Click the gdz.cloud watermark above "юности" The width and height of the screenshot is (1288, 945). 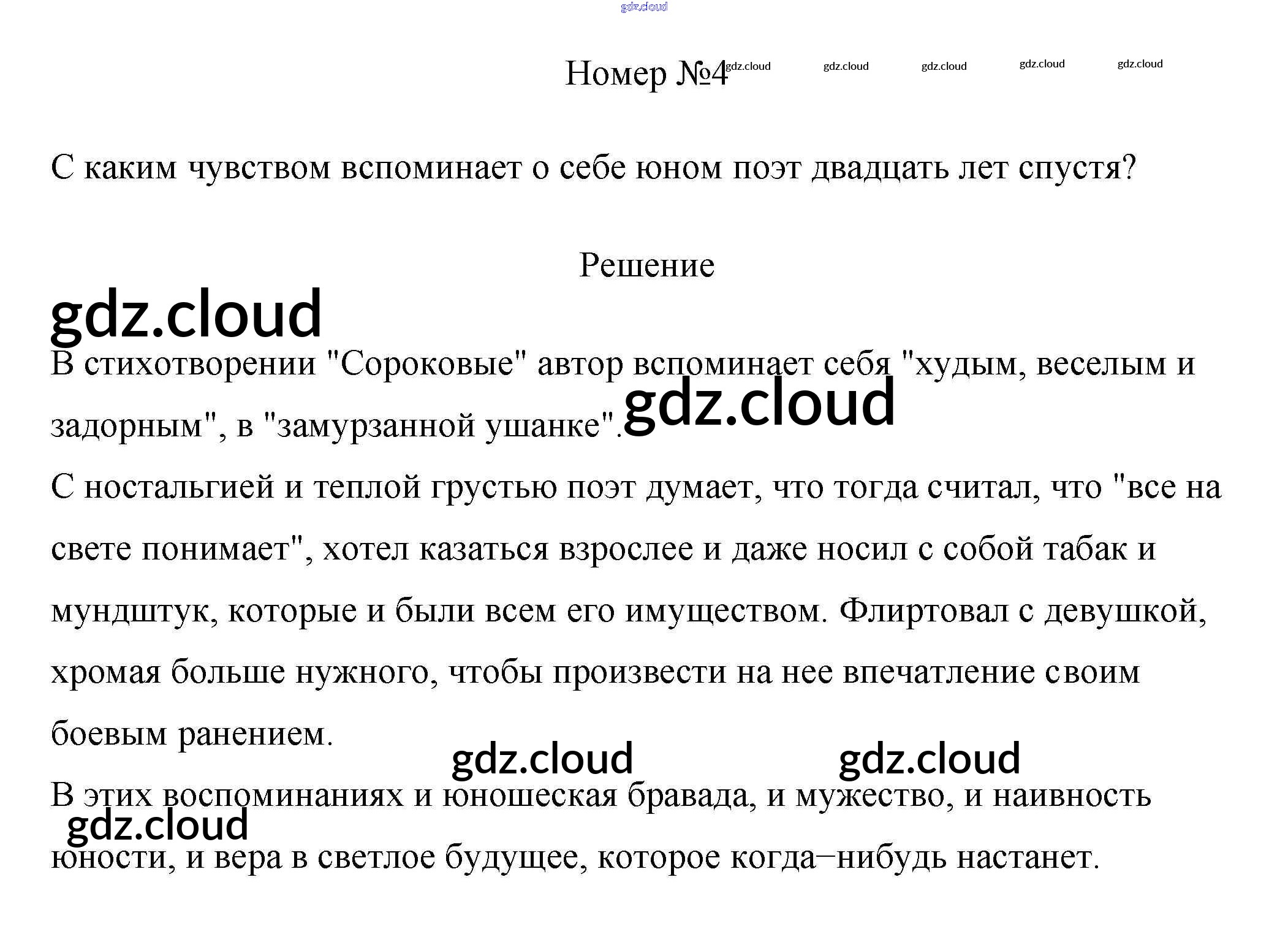click(x=157, y=825)
